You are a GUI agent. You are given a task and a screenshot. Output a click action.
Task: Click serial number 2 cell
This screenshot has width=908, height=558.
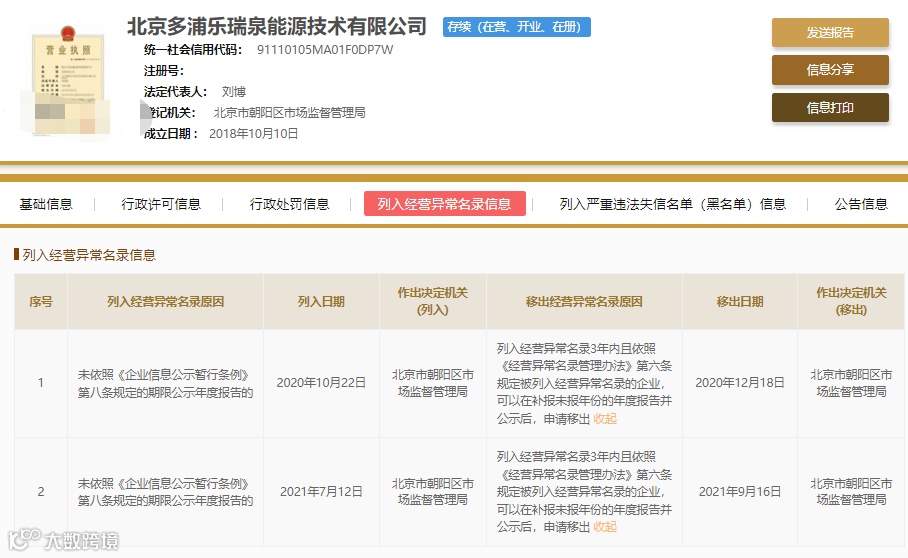click(x=41, y=491)
